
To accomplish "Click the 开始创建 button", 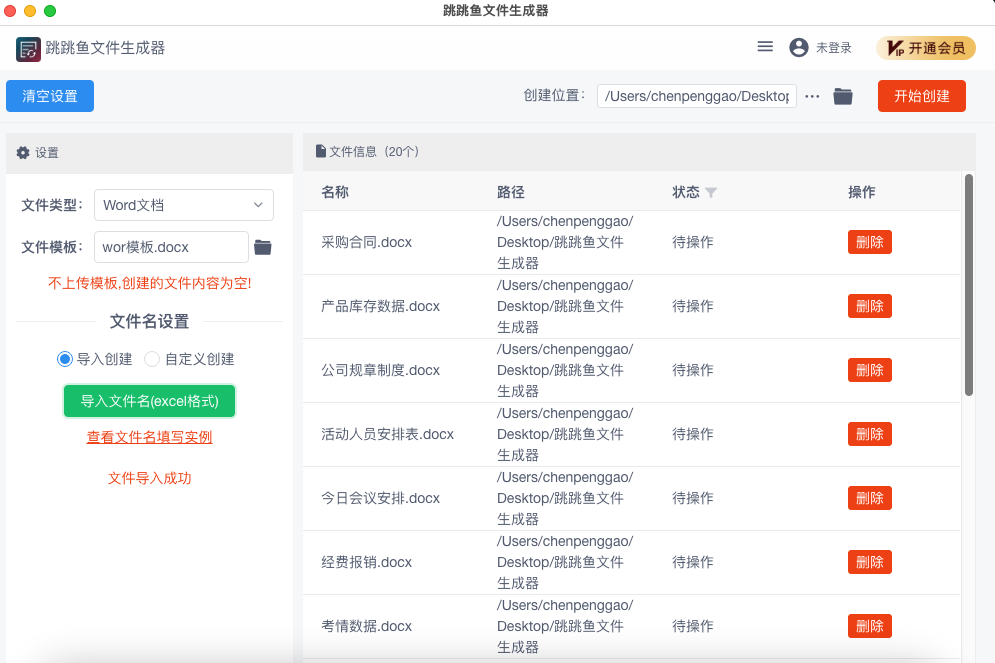I will (920, 96).
